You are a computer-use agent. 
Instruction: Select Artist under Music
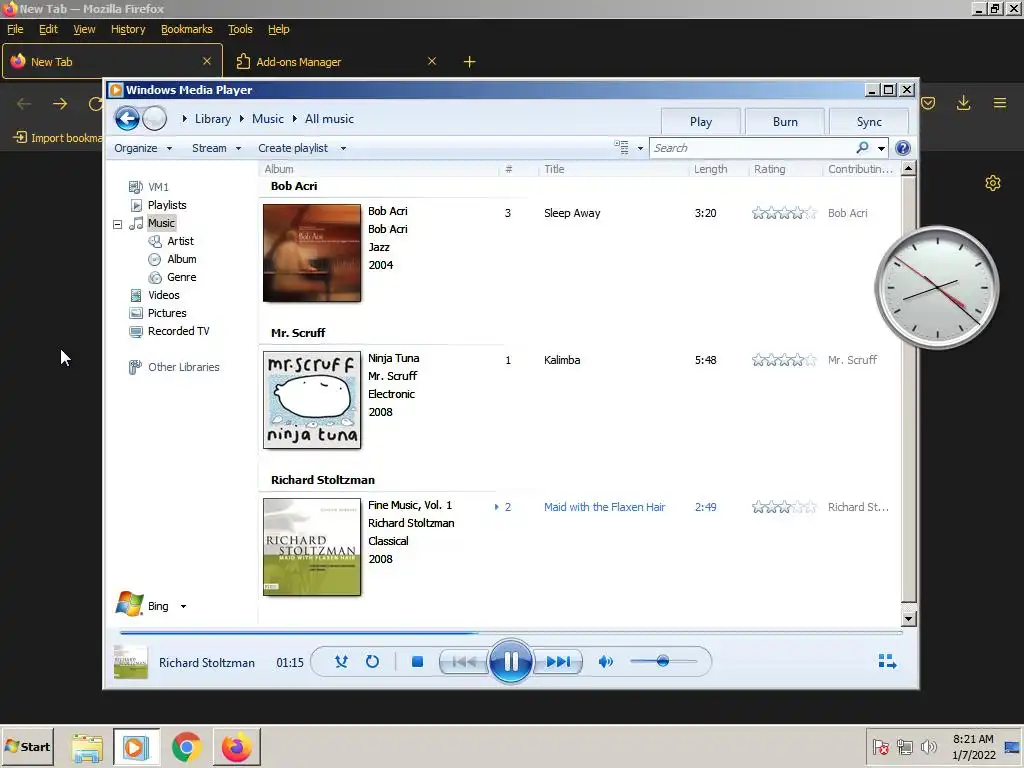[x=171, y=241]
